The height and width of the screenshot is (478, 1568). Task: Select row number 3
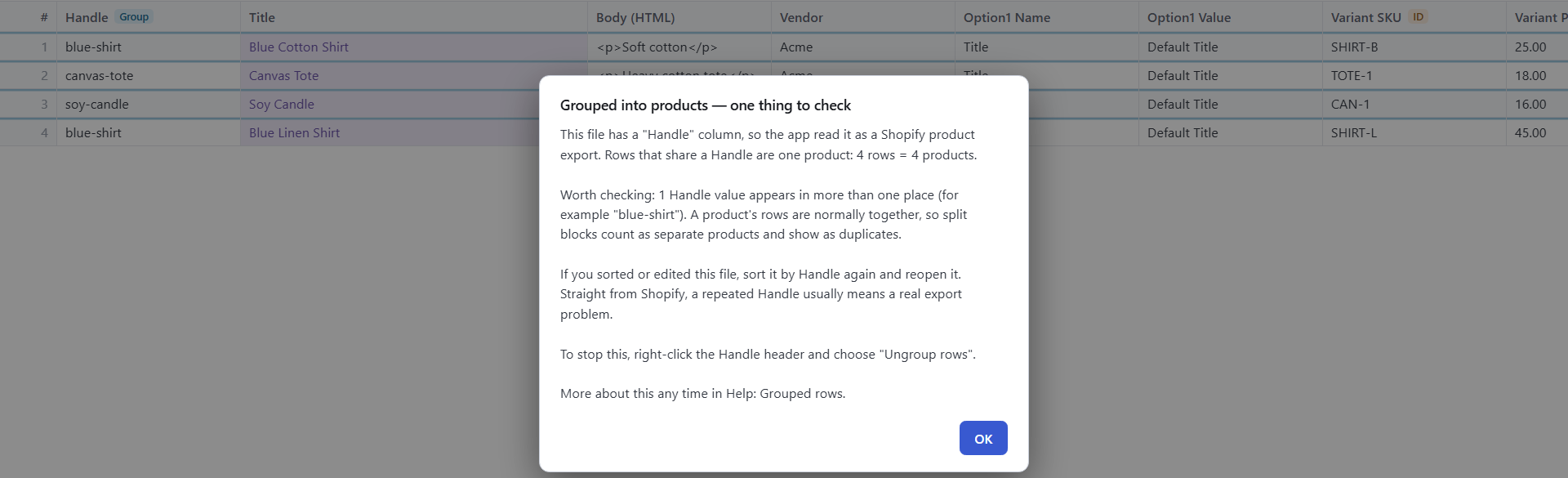point(29,105)
